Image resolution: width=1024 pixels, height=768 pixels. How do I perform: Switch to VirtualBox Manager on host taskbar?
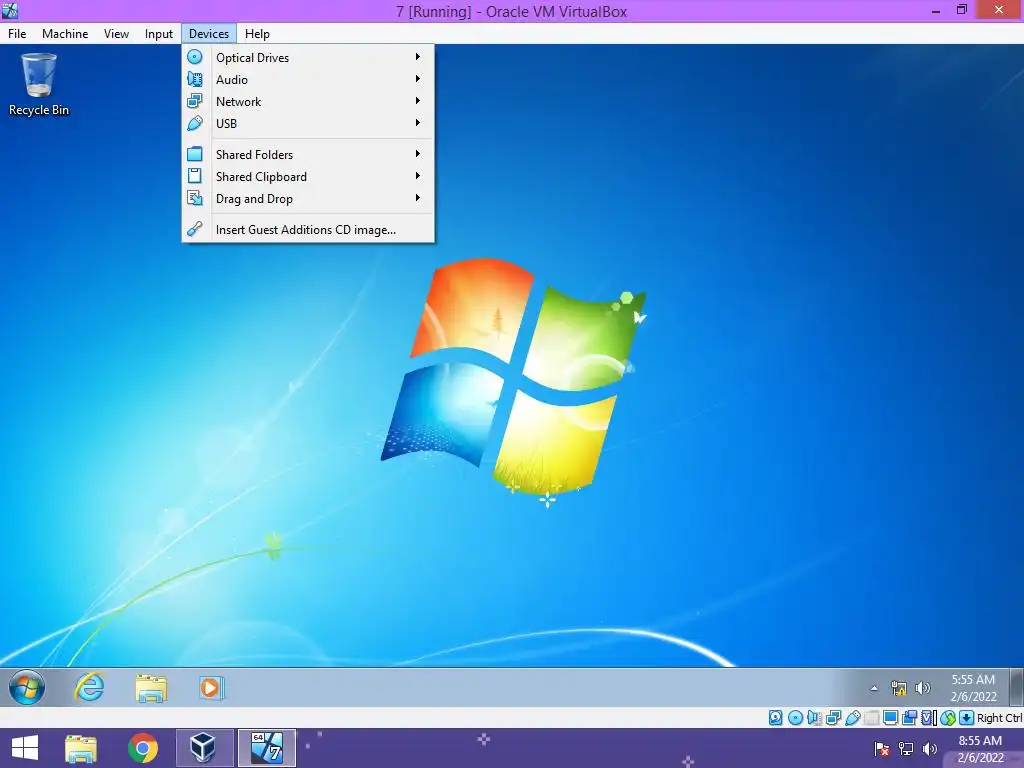tap(204, 748)
